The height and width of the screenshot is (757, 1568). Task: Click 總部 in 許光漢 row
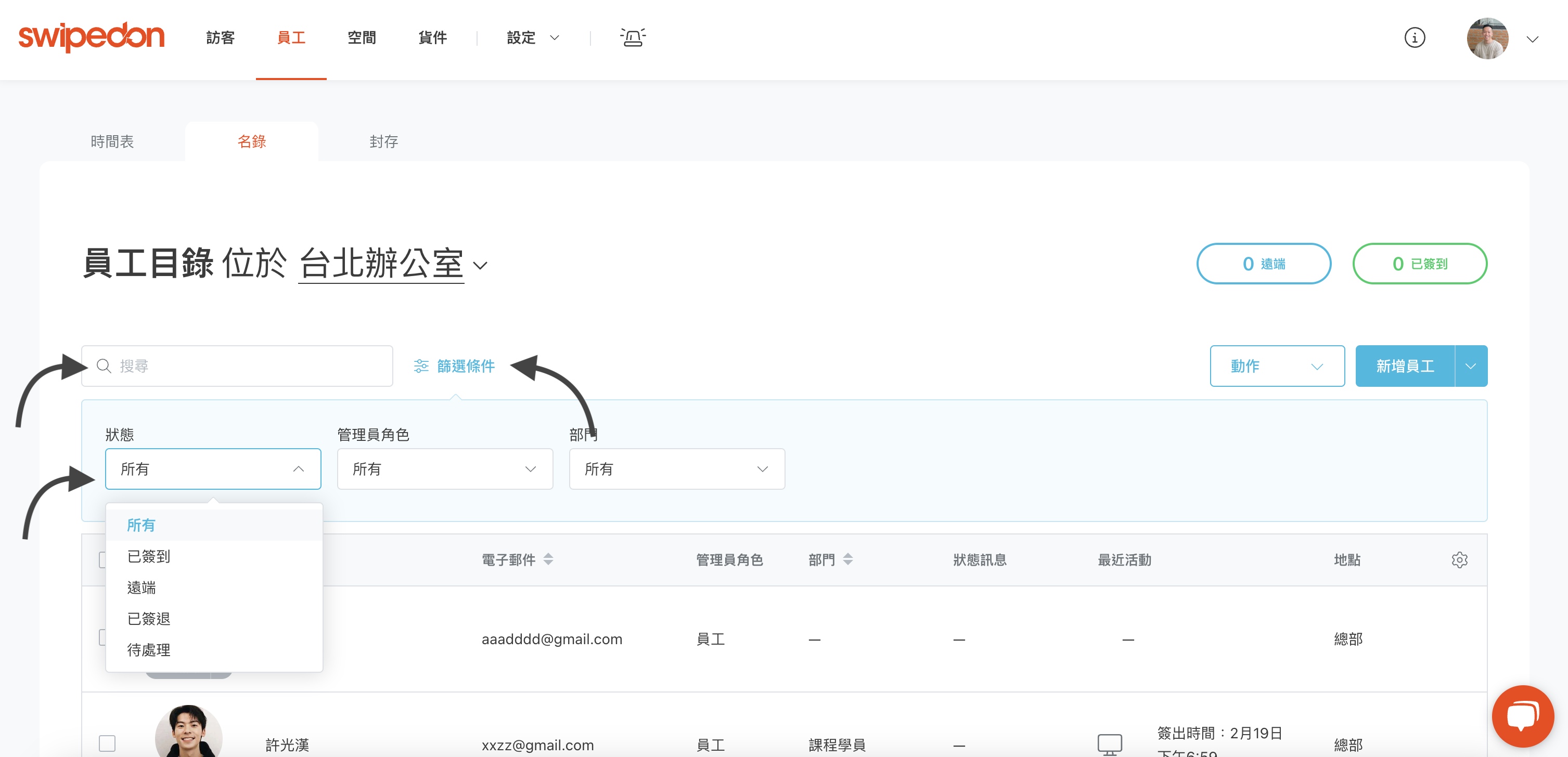pos(1348,745)
